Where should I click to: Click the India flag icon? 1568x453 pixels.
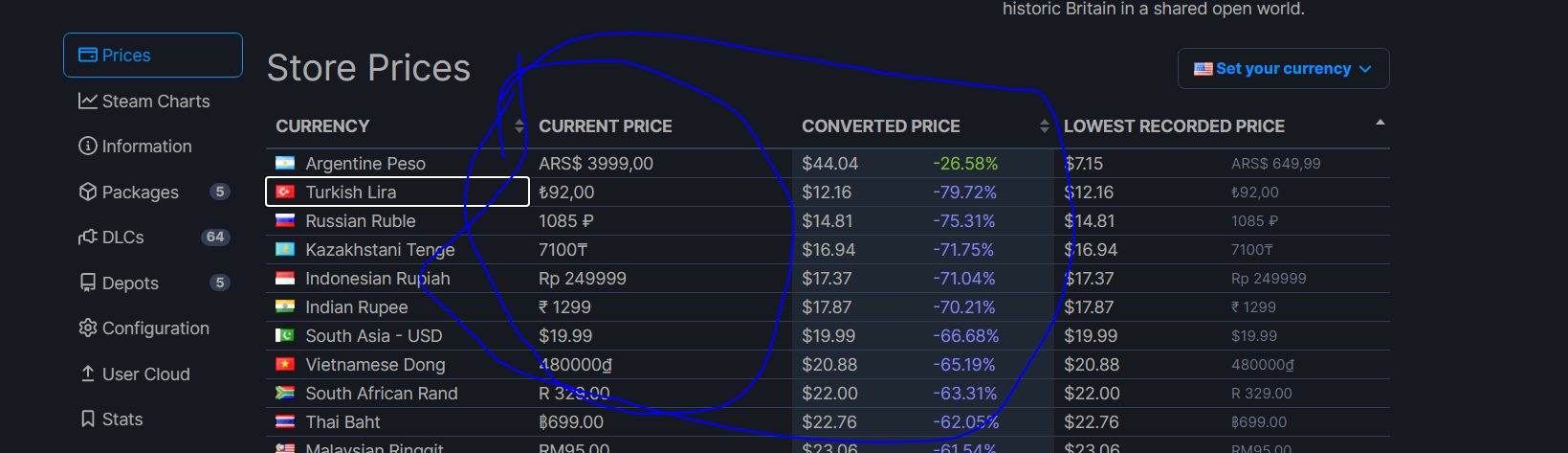coord(285,306)
